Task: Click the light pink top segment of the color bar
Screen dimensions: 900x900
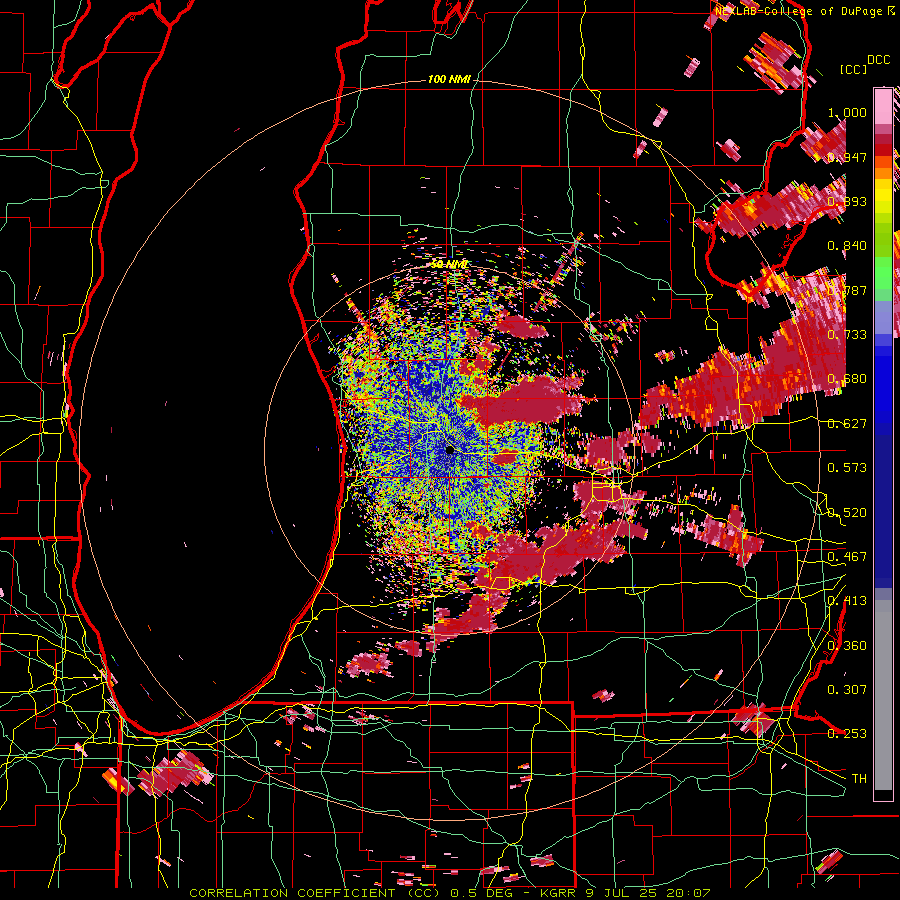Action: (883, 106)
